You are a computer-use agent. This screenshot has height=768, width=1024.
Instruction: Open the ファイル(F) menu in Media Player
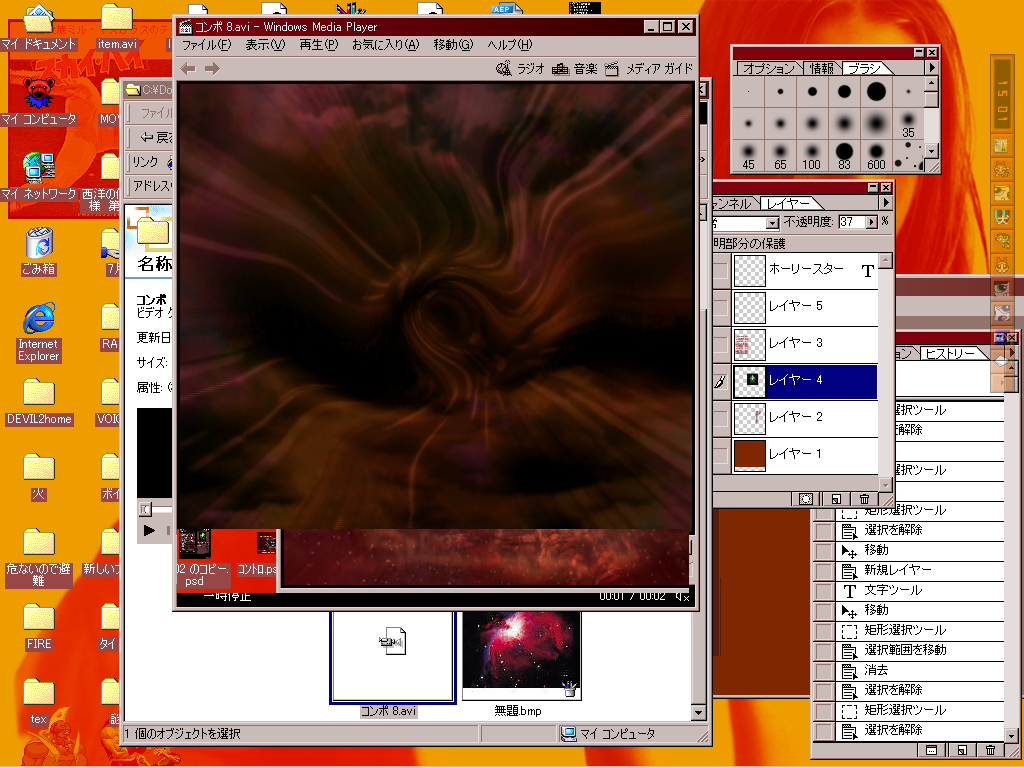206,45
